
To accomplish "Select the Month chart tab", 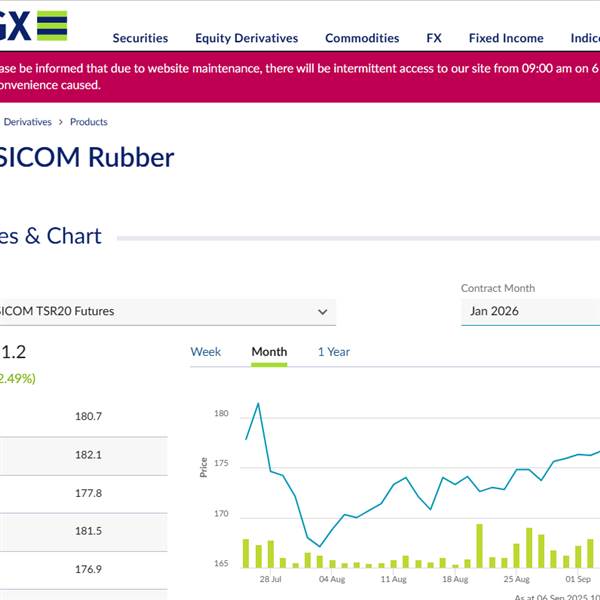I will click(x=269, y=352).
